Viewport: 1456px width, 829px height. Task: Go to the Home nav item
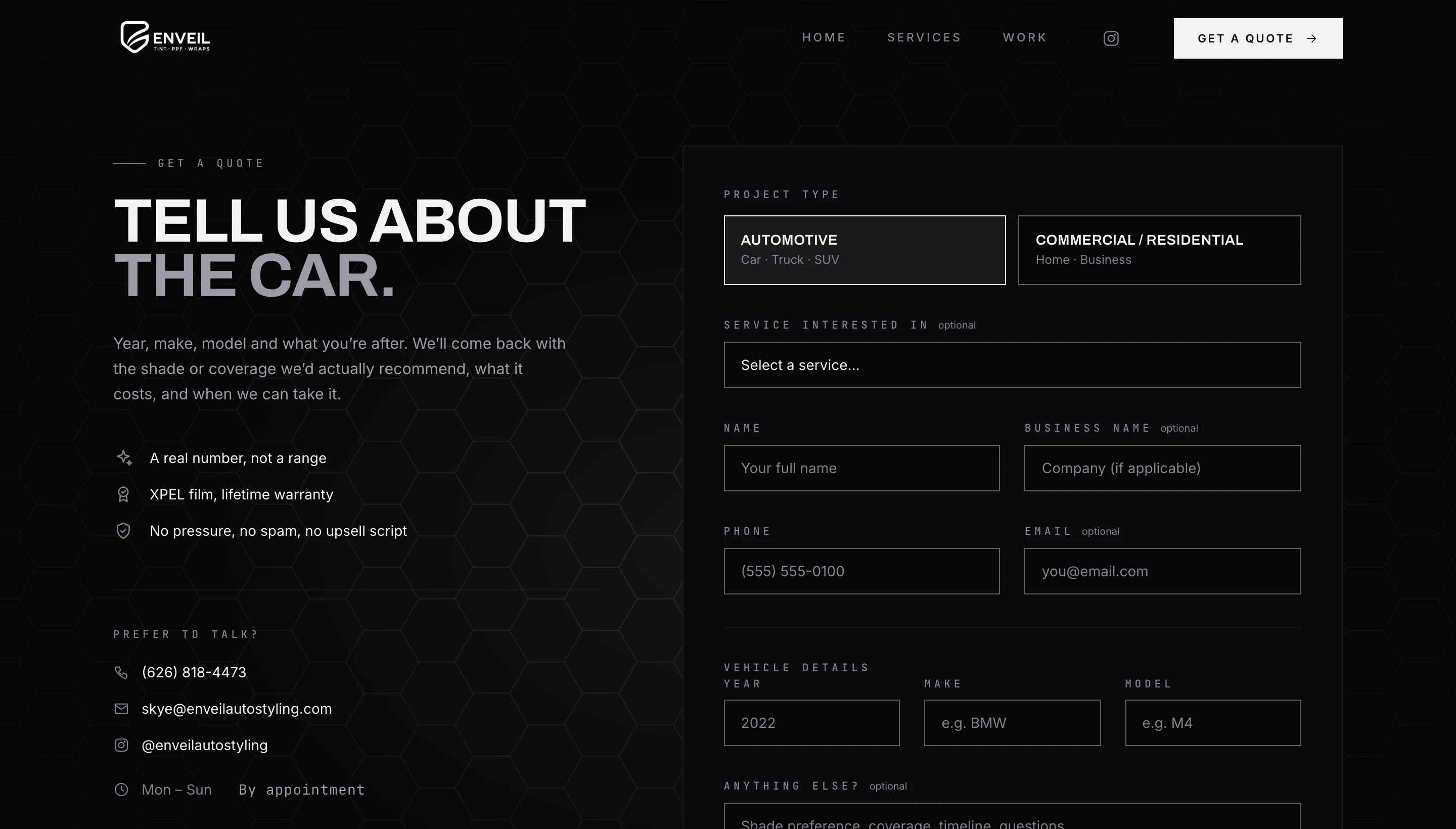point(824,37)
